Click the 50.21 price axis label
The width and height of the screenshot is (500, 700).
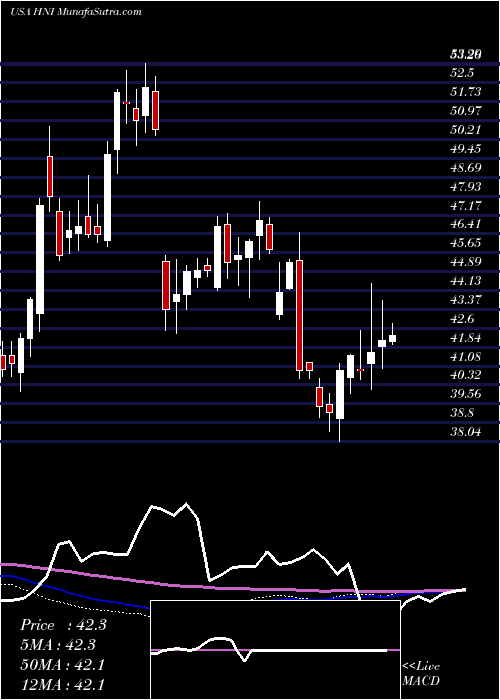point(466,130)
